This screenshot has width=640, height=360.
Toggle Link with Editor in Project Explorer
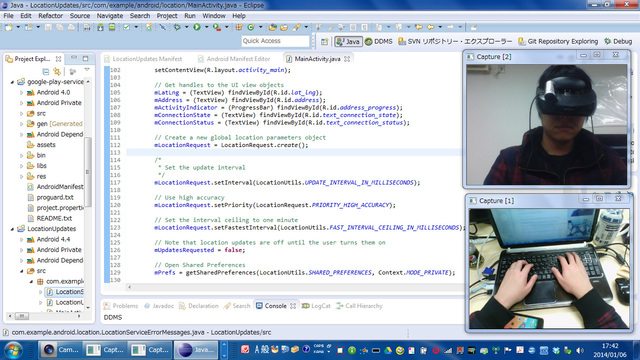(x=57, y=71)
